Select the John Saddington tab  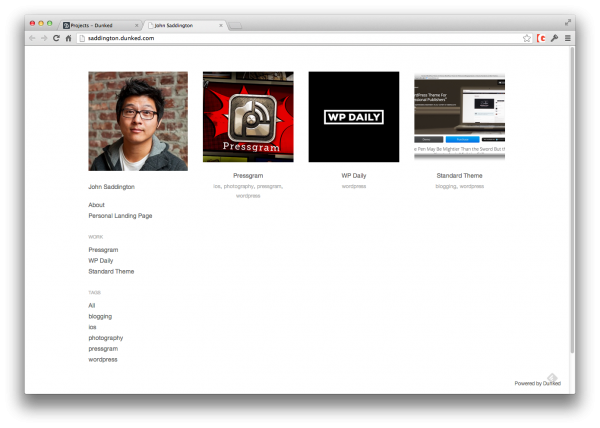184,25
